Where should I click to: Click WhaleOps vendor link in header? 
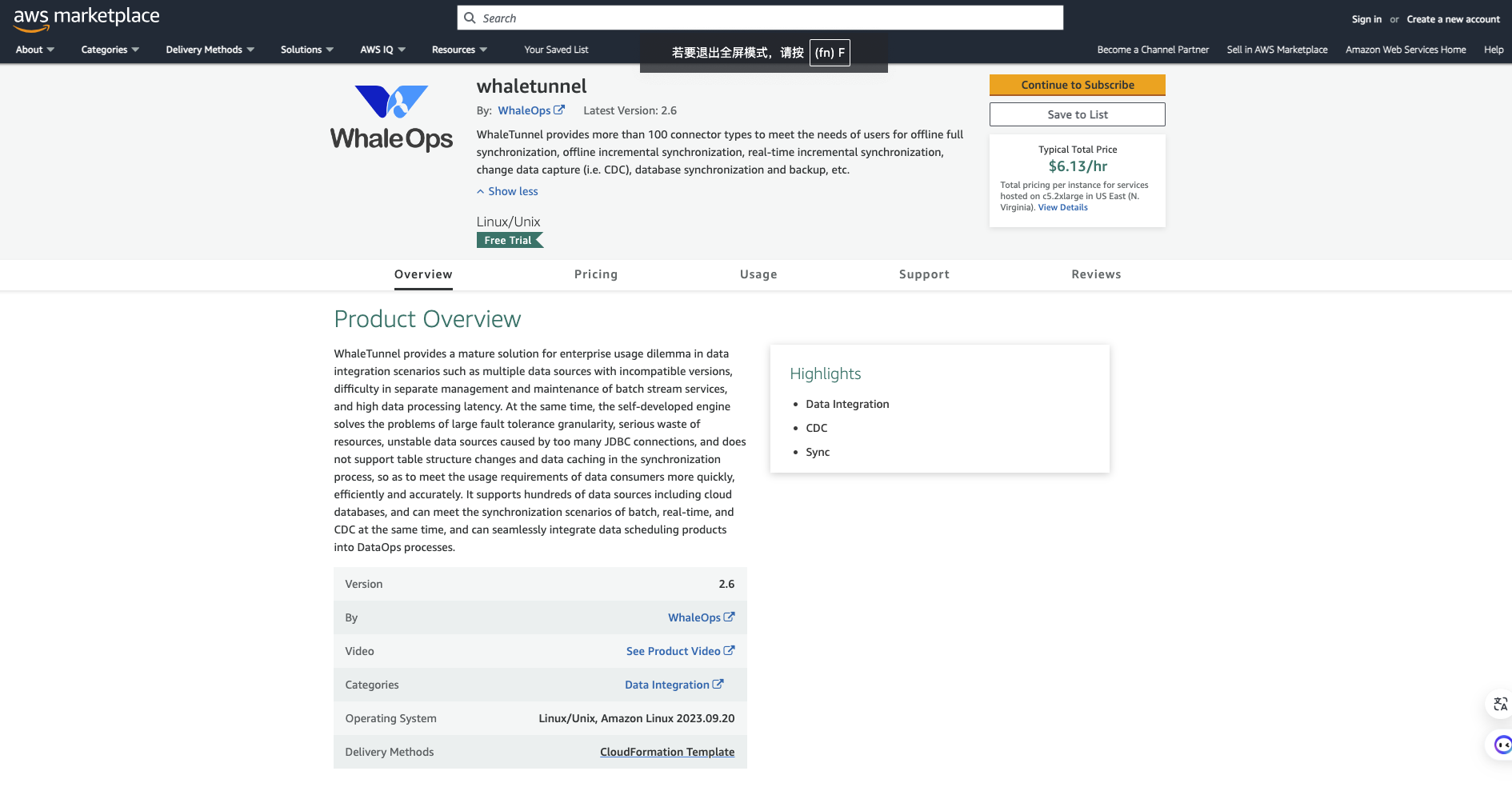click(524, 110)
